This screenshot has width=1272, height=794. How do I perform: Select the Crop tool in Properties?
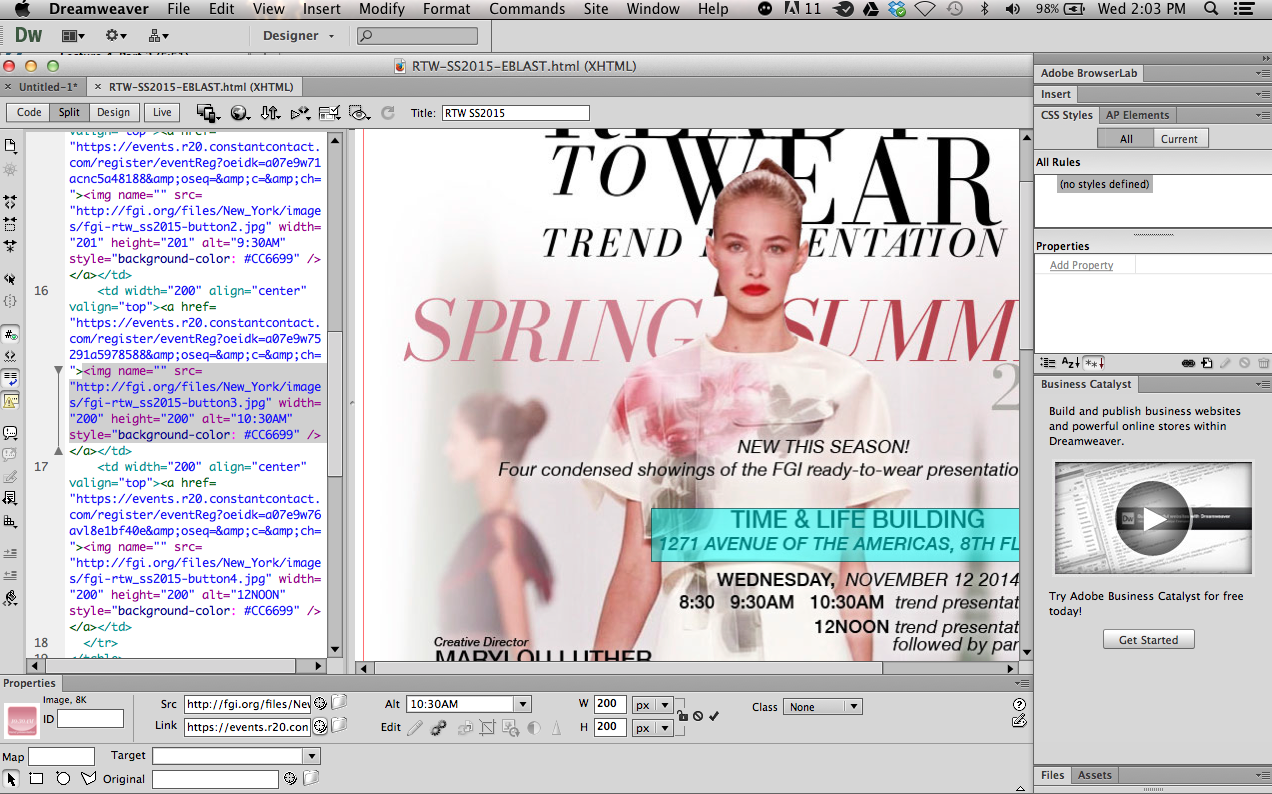click(487, 728)
